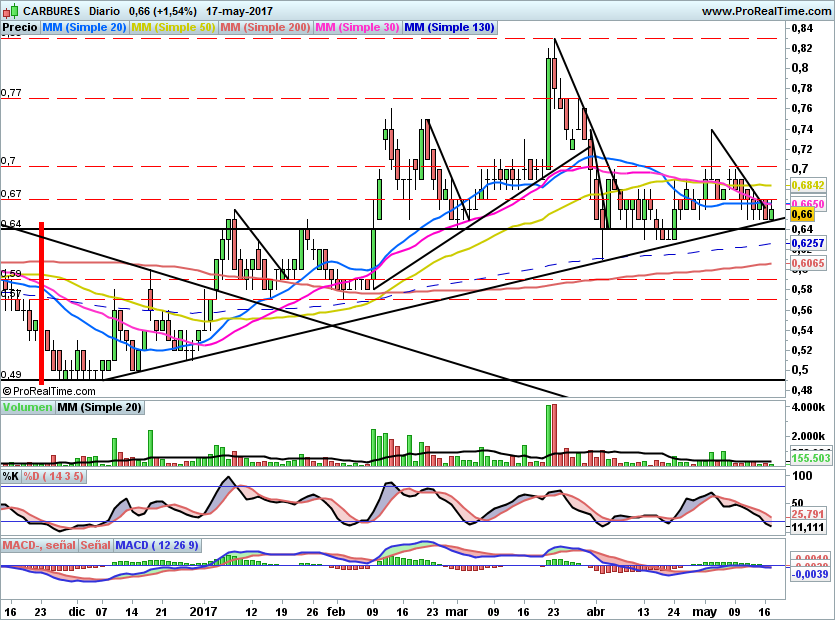Select the Precio indicator label
The image size is (835, 620).
pos(20,27)
